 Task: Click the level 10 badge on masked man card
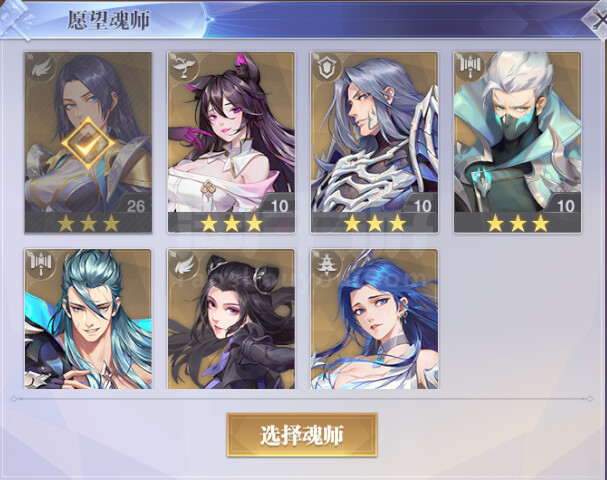[x=565, y=206]
